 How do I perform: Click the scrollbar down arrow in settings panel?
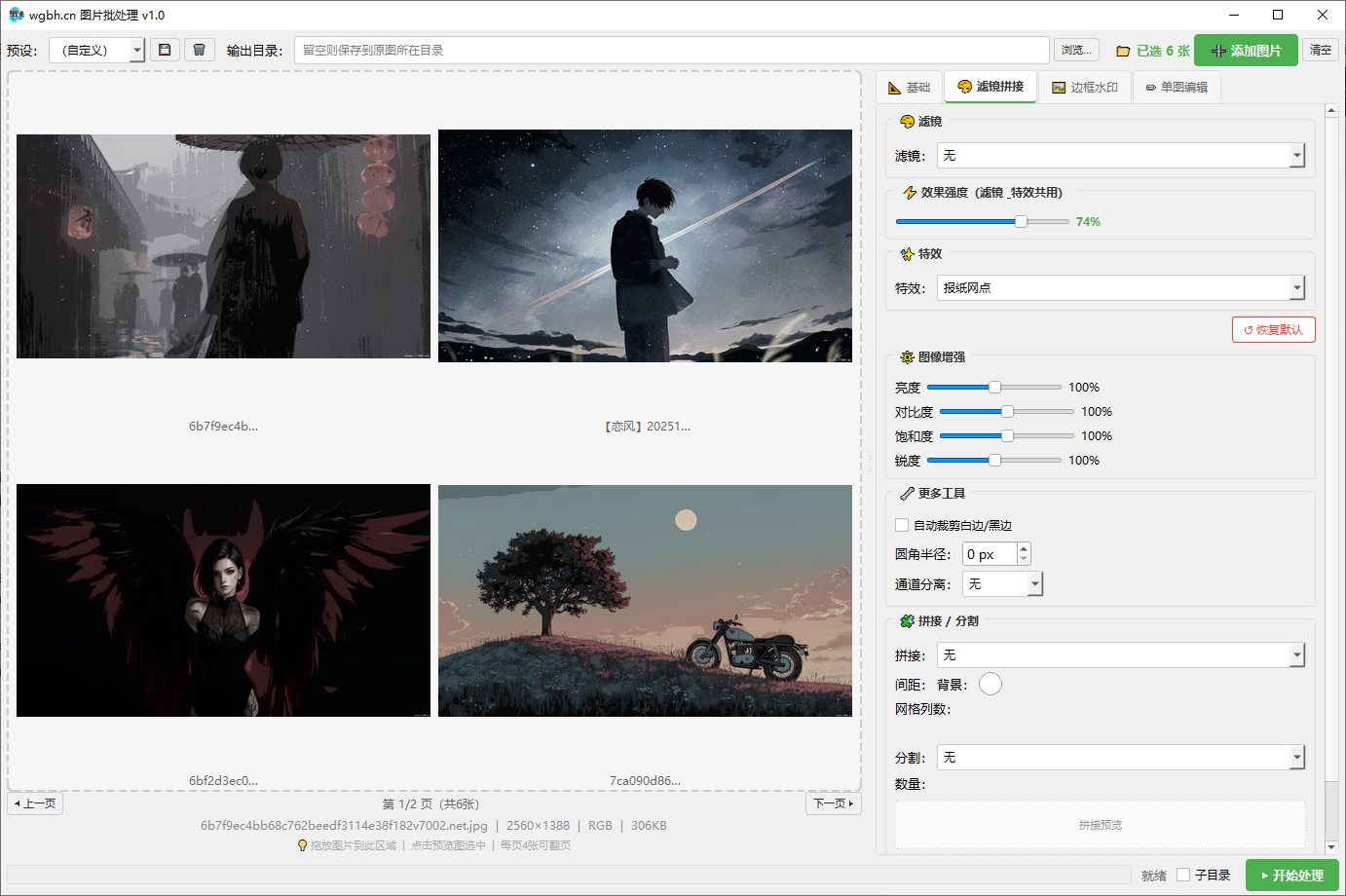(x=1331, y=848)
